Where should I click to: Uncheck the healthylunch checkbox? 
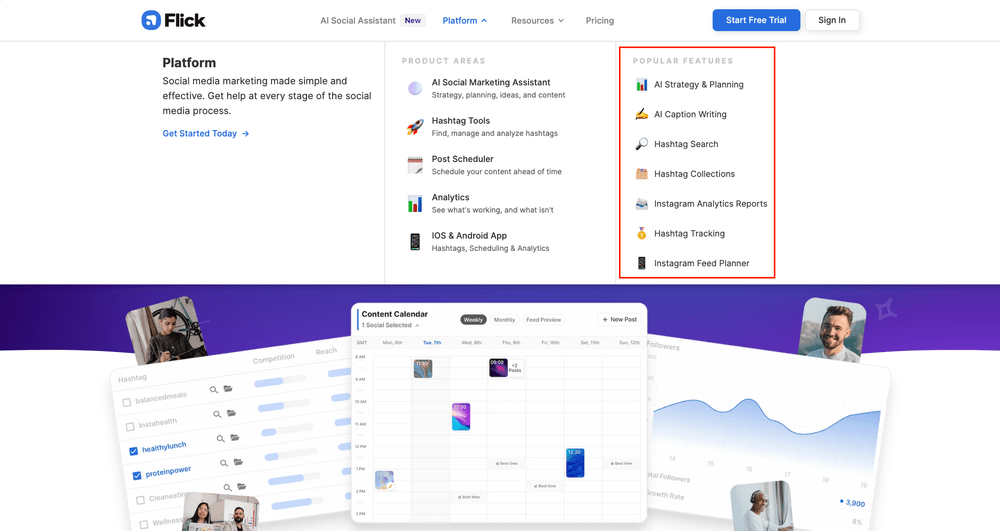133,451
